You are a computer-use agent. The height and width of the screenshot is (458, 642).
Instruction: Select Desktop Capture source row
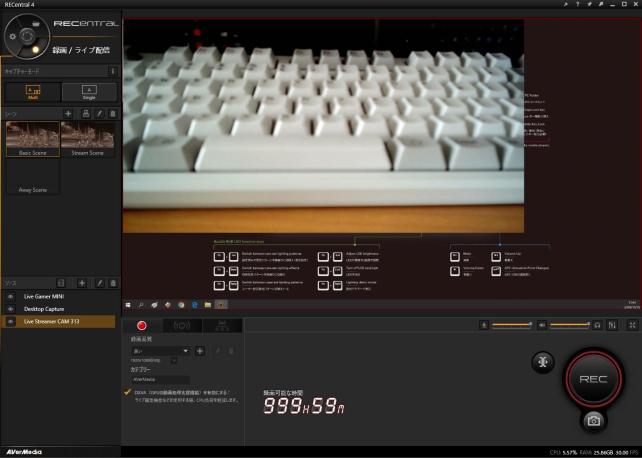[59, 309]
